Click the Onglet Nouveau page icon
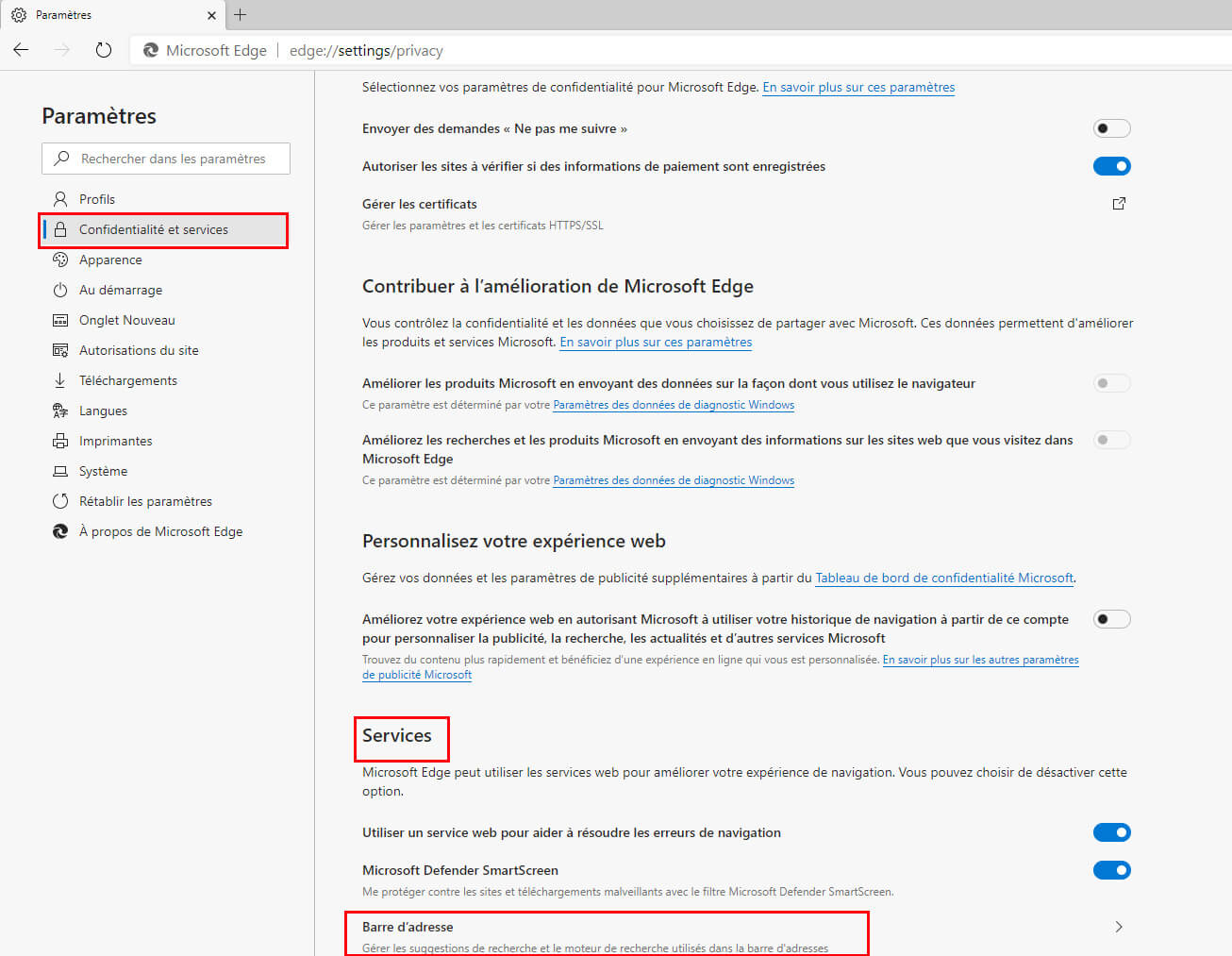 click(60, 320)
